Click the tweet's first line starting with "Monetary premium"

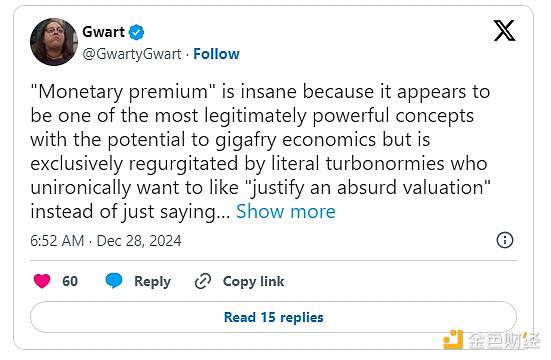pyautogui.click(x=260, y=92)
